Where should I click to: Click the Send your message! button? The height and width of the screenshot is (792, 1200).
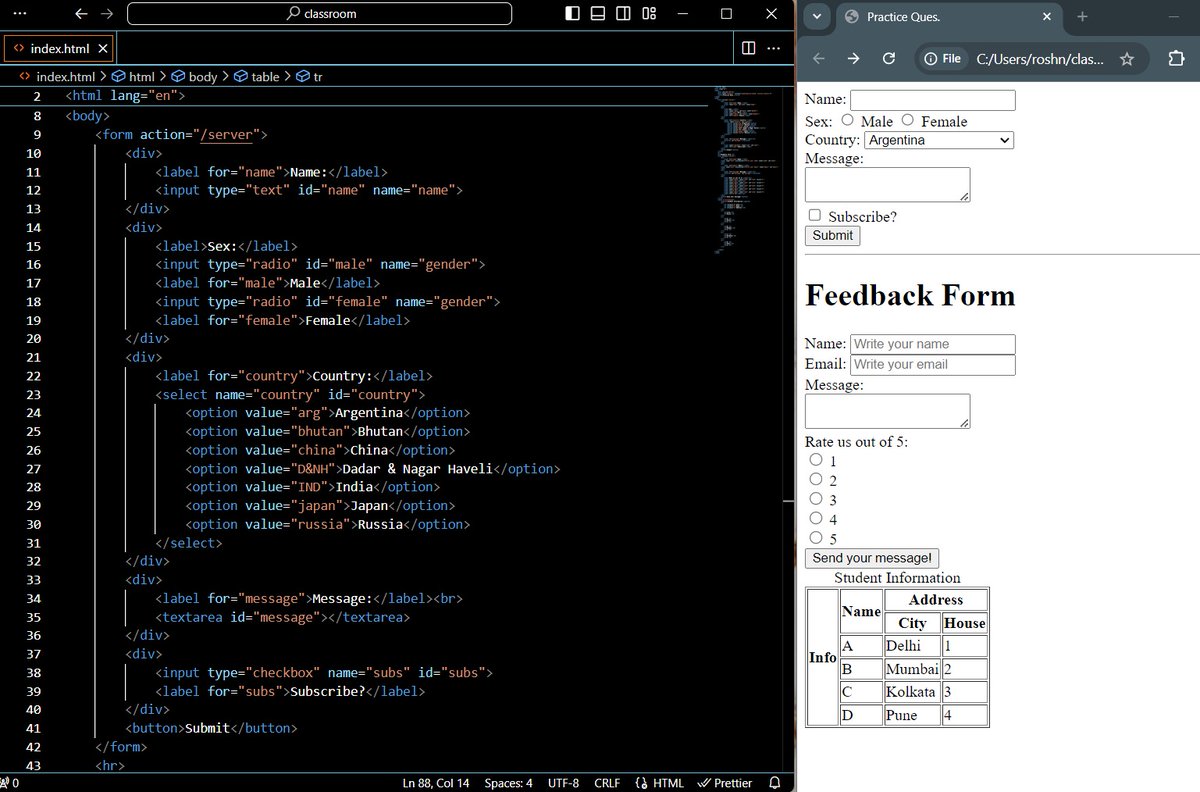pyautogui.click(x=872, y=558)
